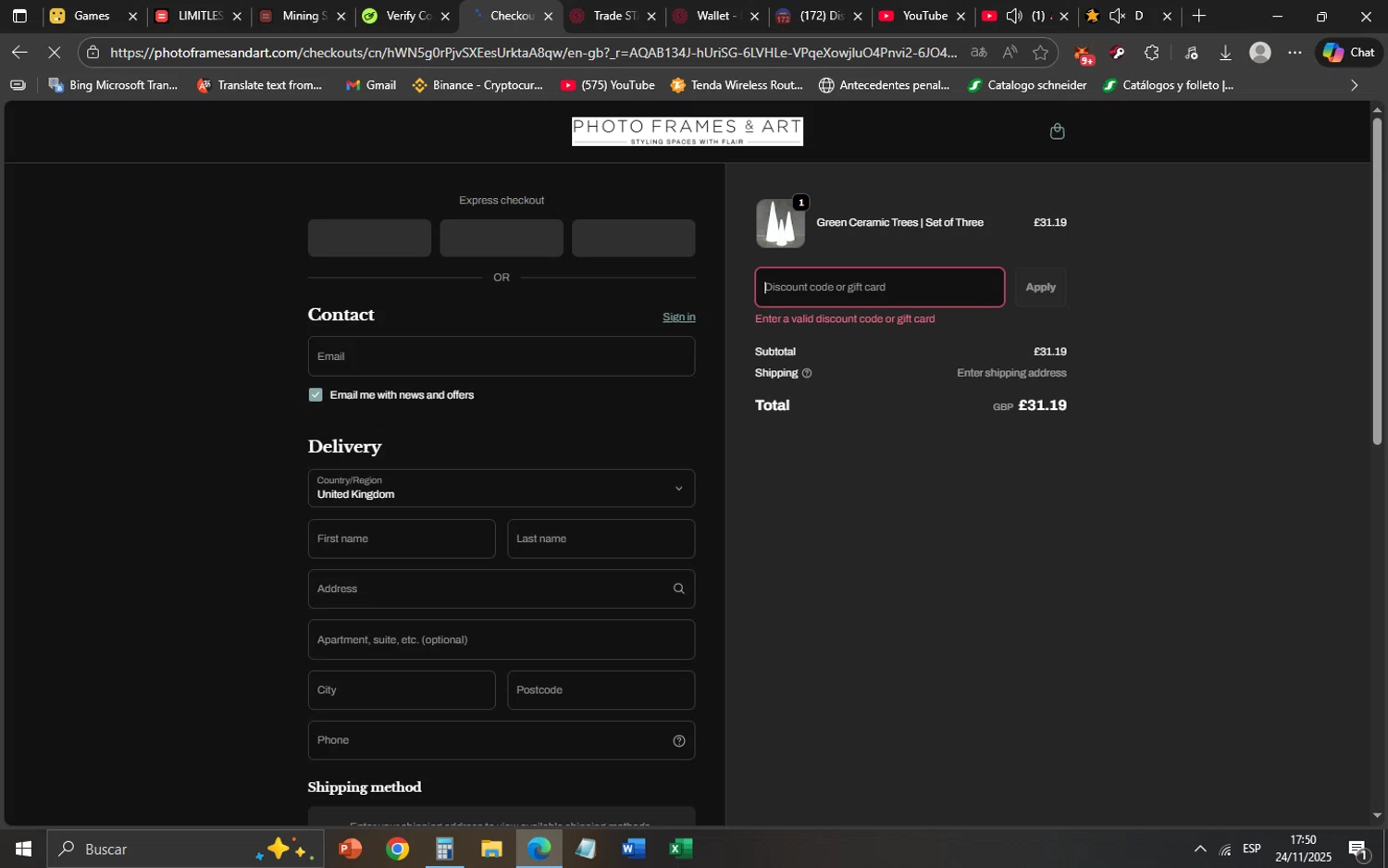Focus the Email input field
The height and width of the screenshot is (868, 1388).
click(502, 356)
